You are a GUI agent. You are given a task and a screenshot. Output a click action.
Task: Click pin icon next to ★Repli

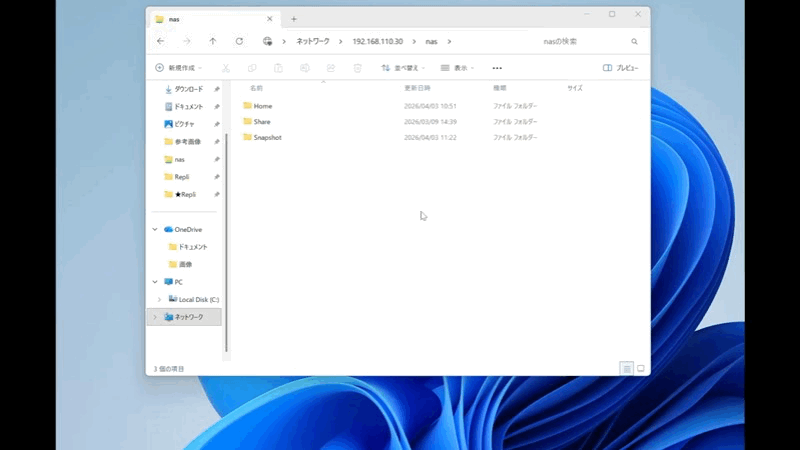pyautogui.click(x=217, y=194)
